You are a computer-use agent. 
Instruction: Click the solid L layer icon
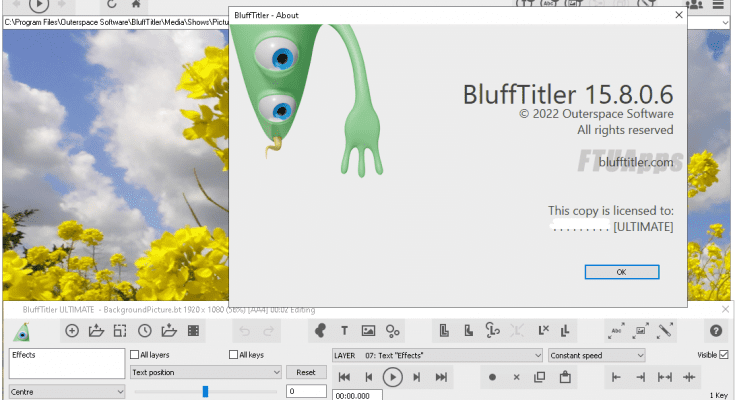tap(468, 331)
